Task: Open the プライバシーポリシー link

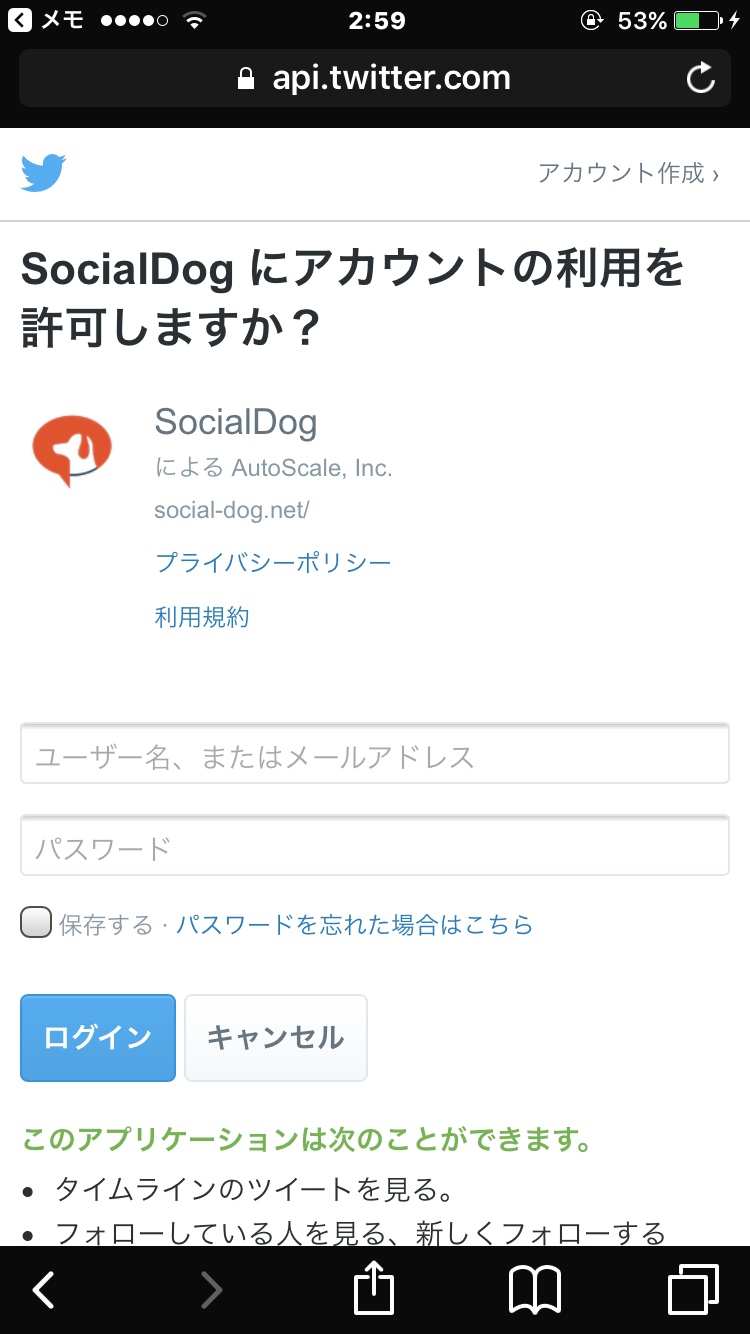Action: coord(273,562)
